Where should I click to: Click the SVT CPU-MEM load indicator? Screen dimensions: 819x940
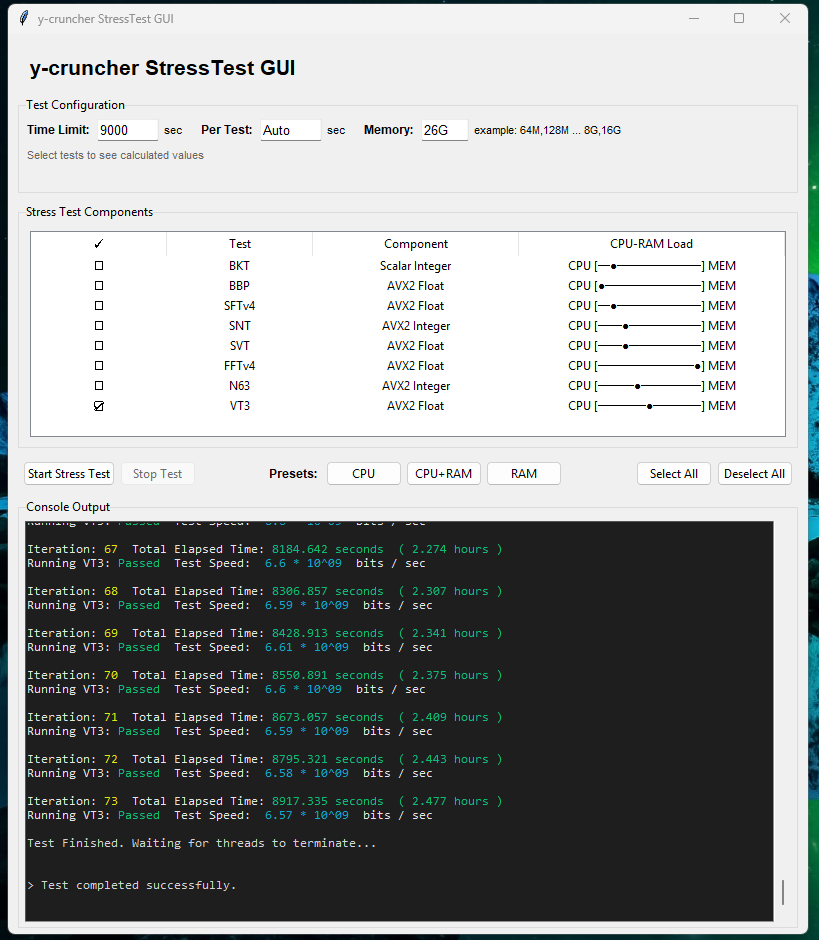652,346
